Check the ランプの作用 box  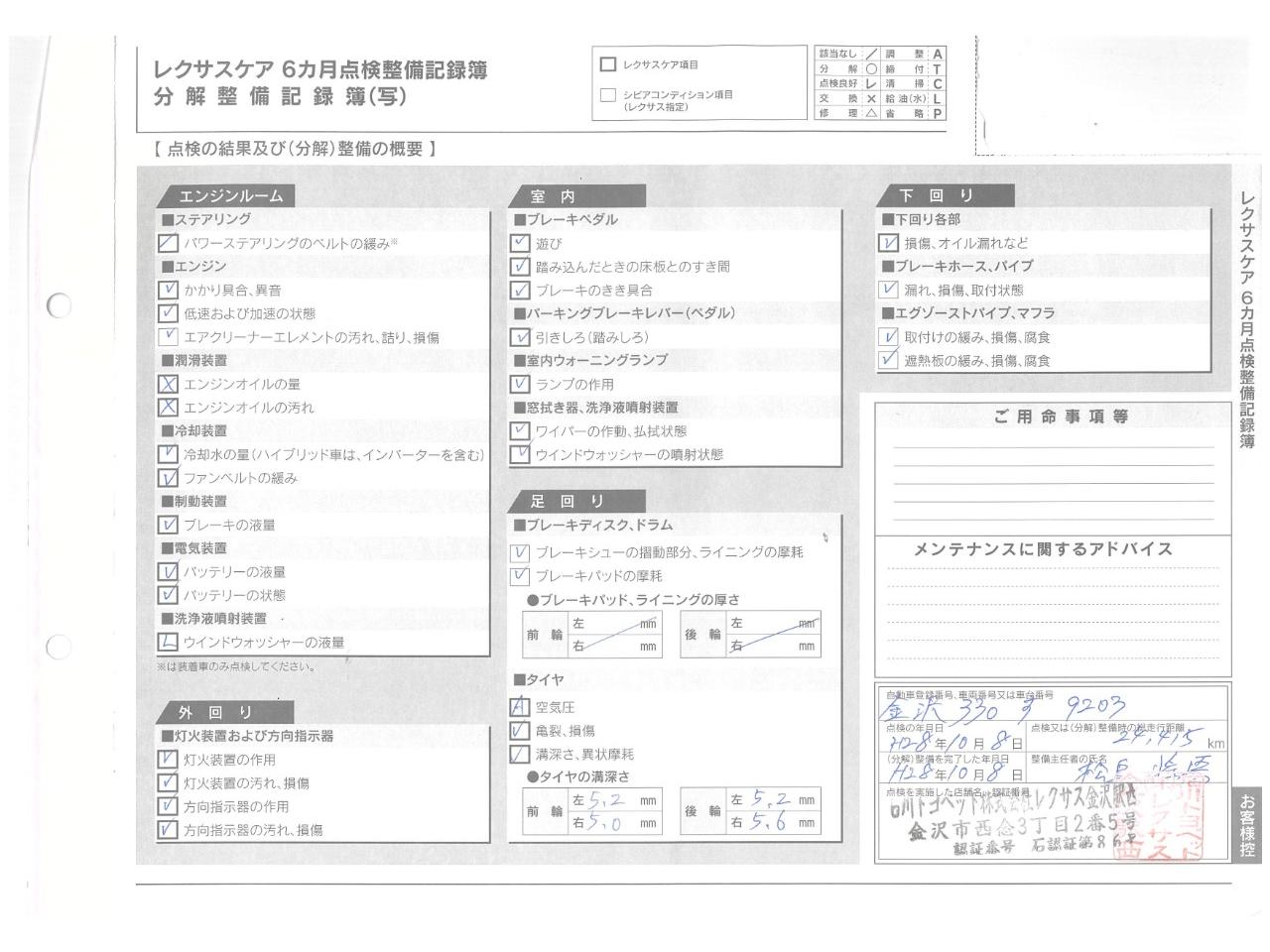[520, 384]
